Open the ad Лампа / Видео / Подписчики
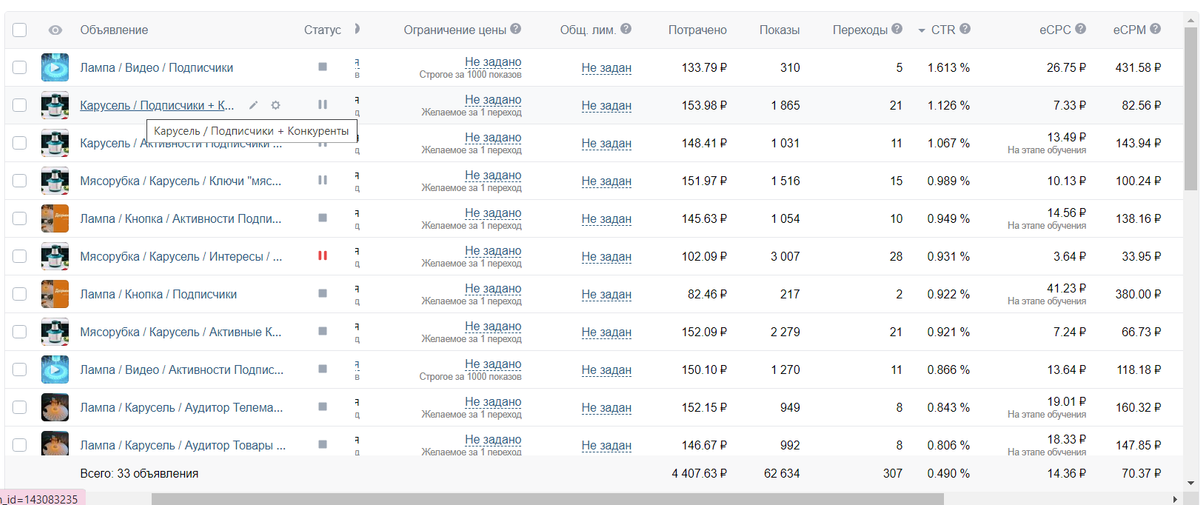This screenshot has height=505, width=1200. (157, 68)
